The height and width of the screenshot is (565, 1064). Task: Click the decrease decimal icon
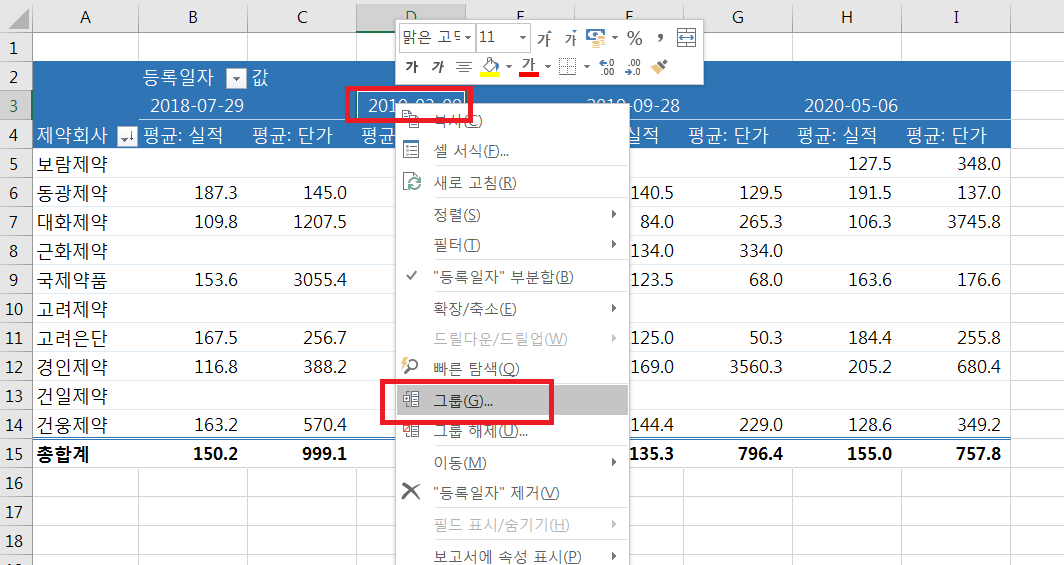click(633, 67)
